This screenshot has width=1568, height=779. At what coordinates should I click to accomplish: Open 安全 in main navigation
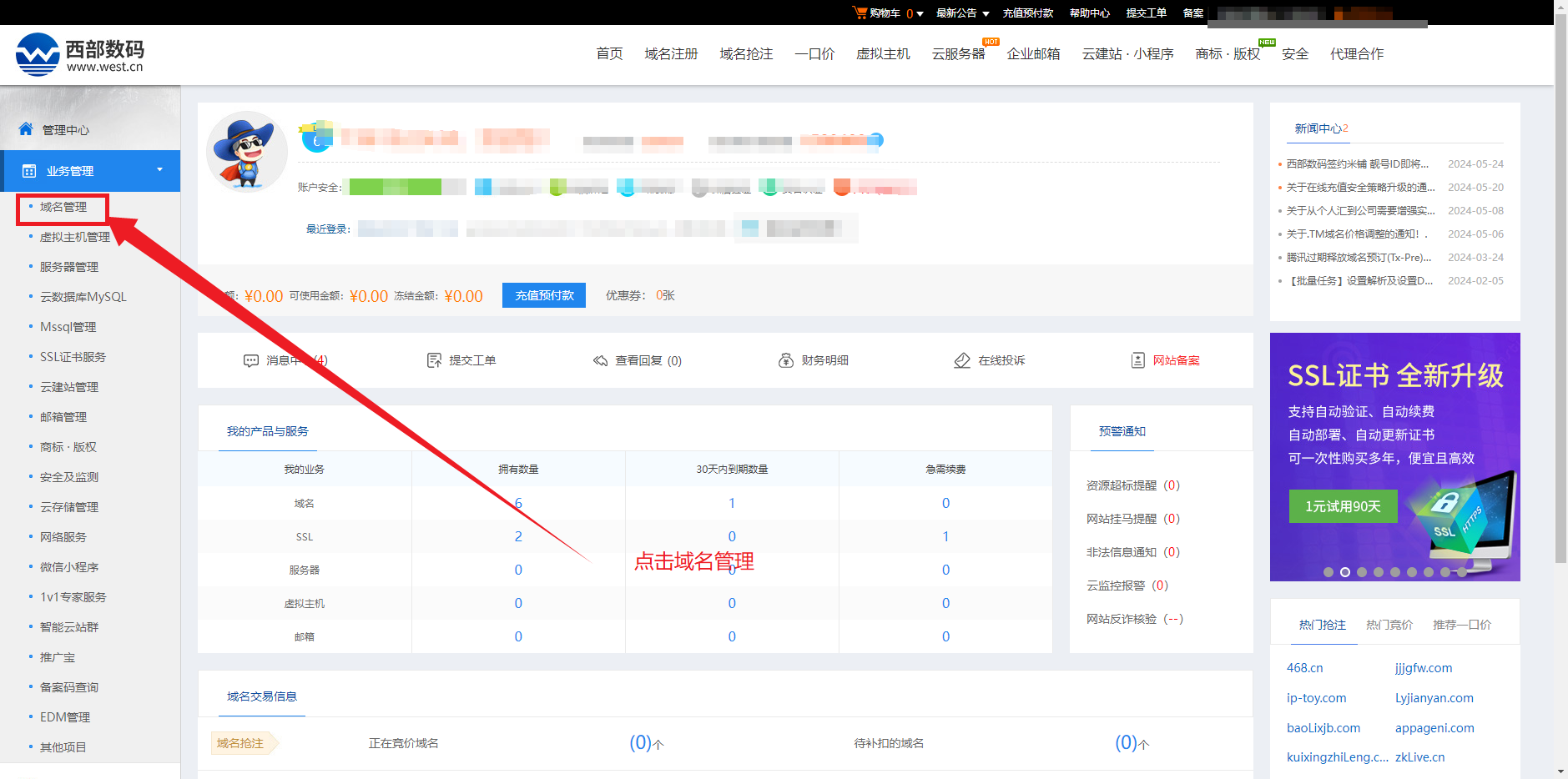pyautogui.click(x=1295, y=53)
